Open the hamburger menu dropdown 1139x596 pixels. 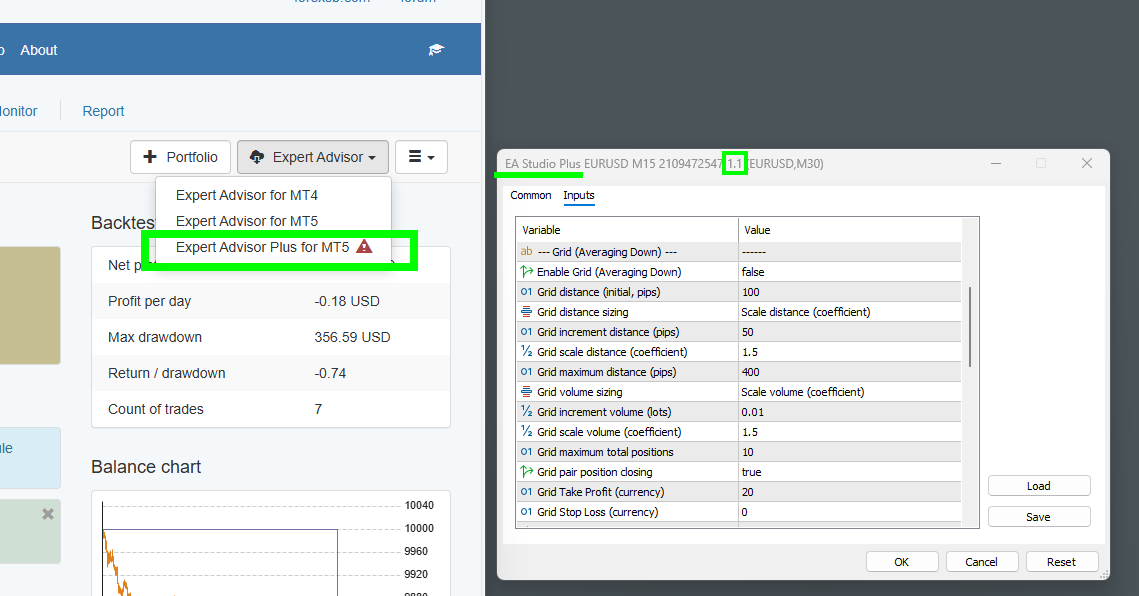click(421, 157)
